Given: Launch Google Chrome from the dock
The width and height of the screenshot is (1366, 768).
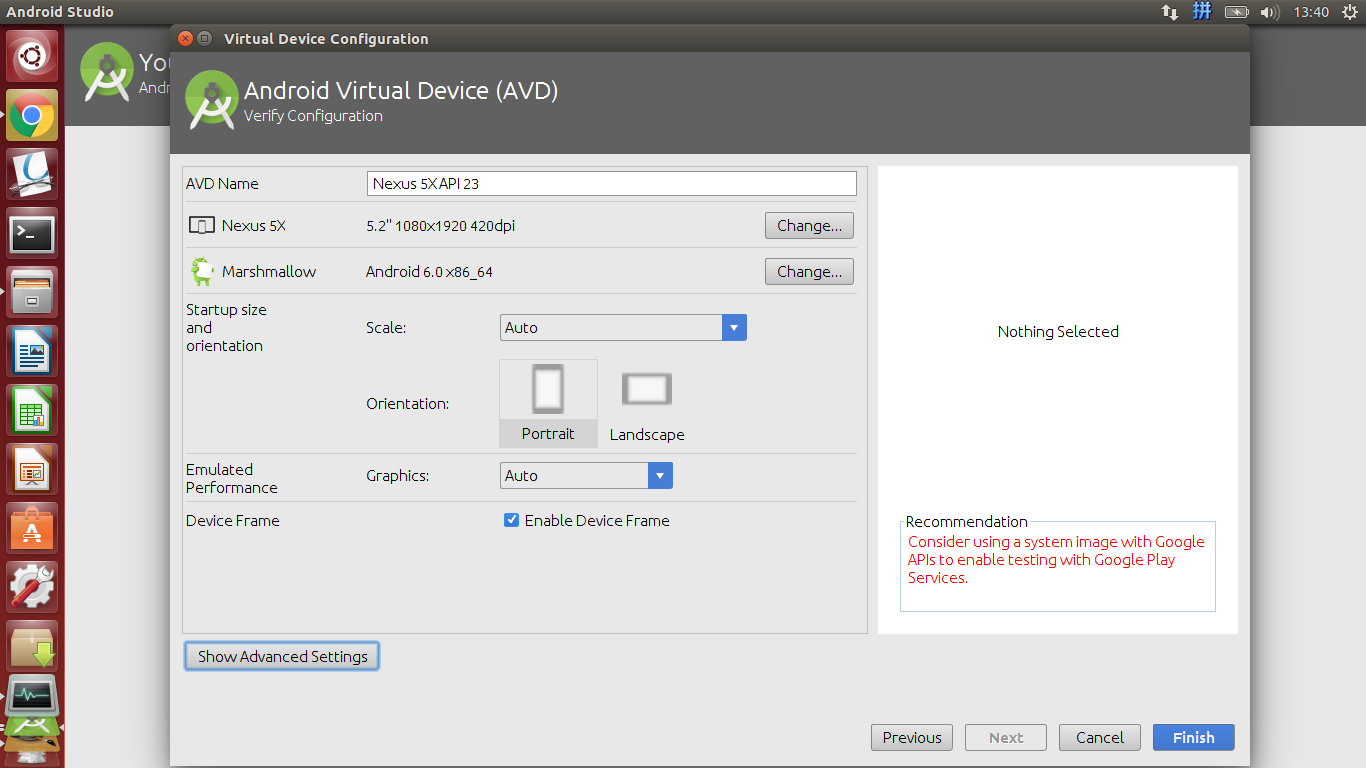Looking at the screenshot, I should tap(32, 115).
